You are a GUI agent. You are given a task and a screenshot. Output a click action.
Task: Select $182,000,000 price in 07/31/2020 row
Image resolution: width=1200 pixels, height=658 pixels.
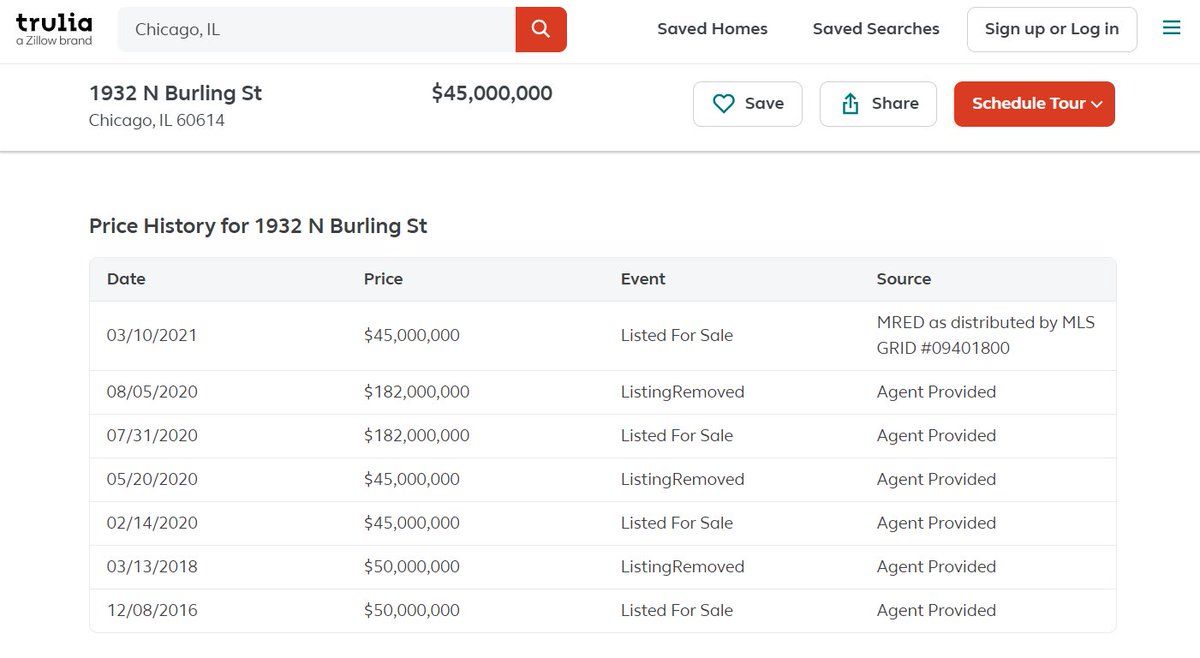pos(417,436)
